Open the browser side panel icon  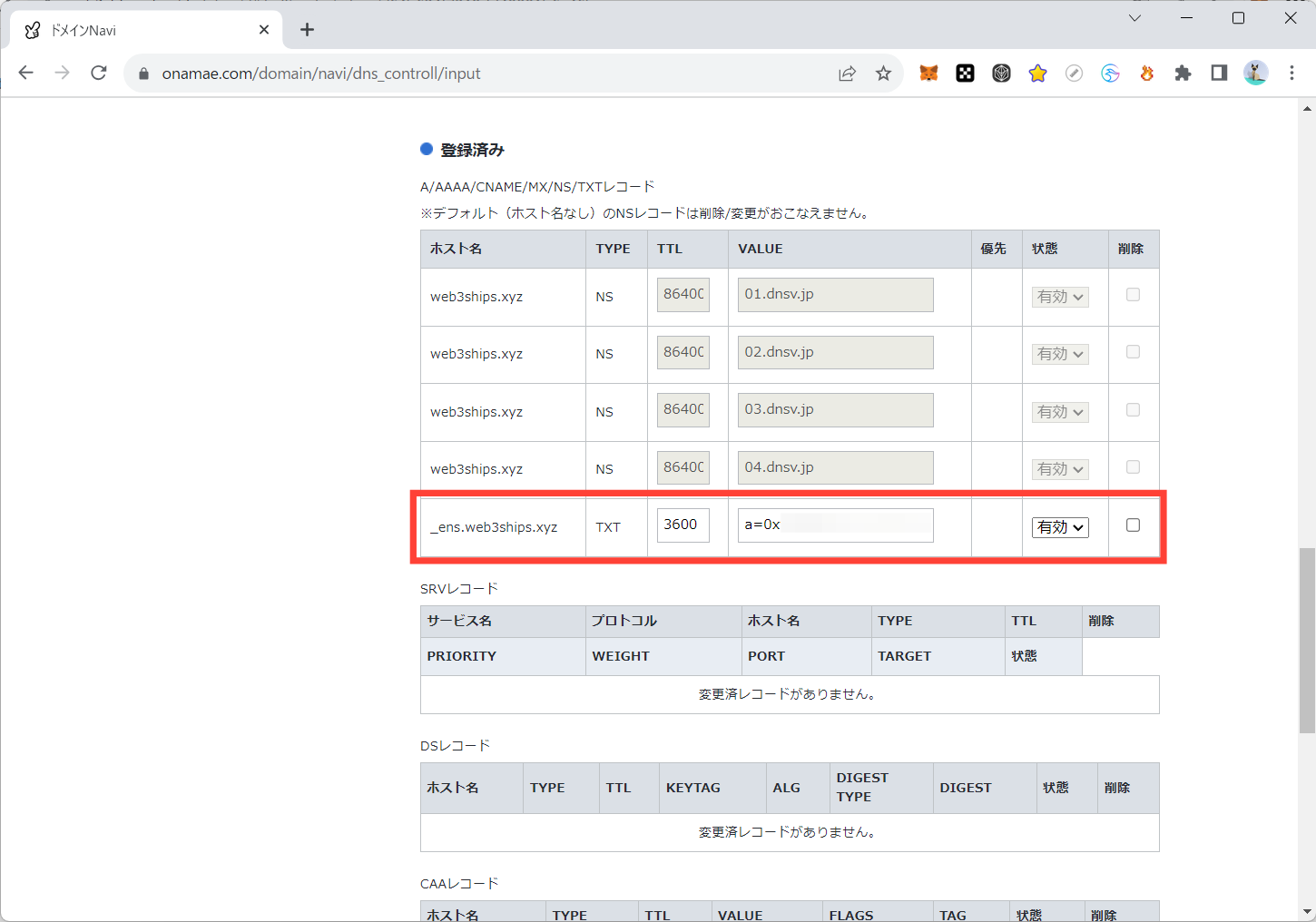coord(1219,74)
